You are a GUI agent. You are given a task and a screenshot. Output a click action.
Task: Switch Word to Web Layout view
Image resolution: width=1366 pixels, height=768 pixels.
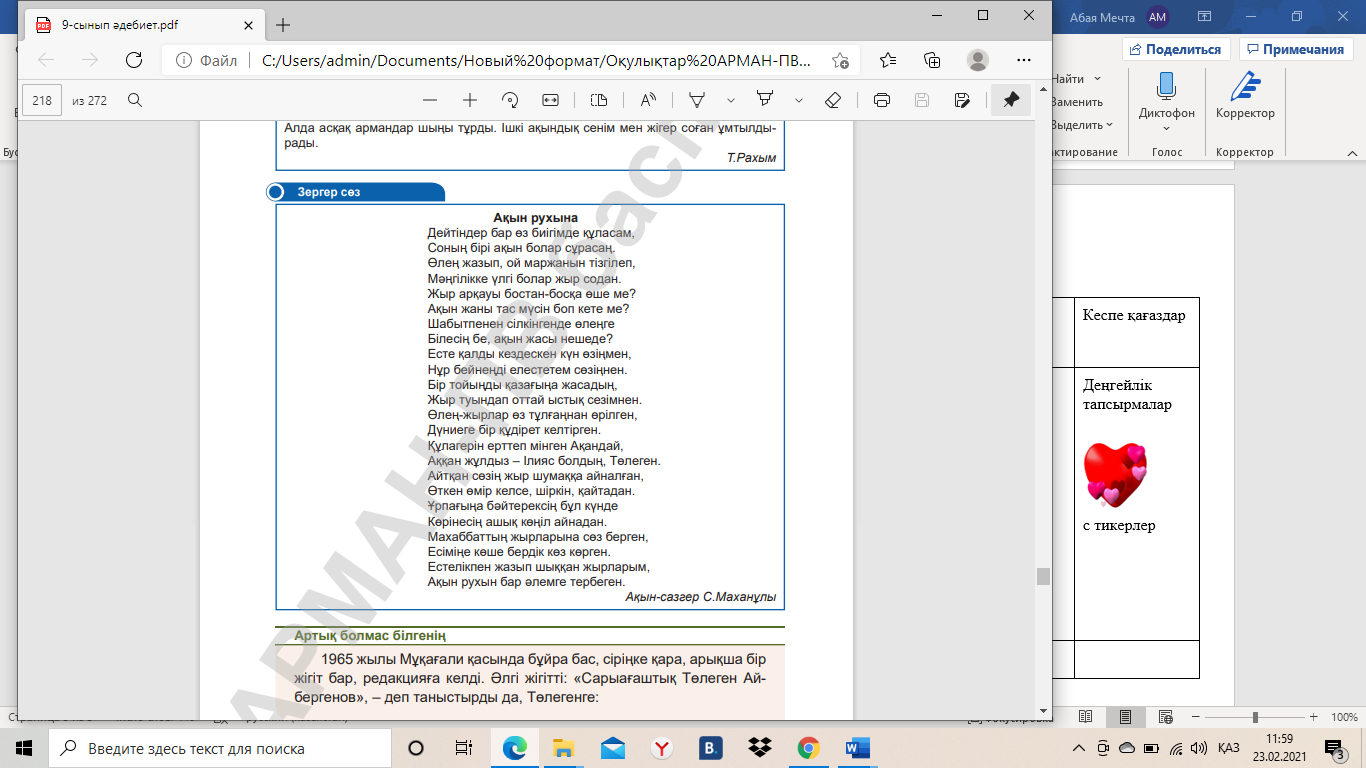click(x=1165, y=717)
